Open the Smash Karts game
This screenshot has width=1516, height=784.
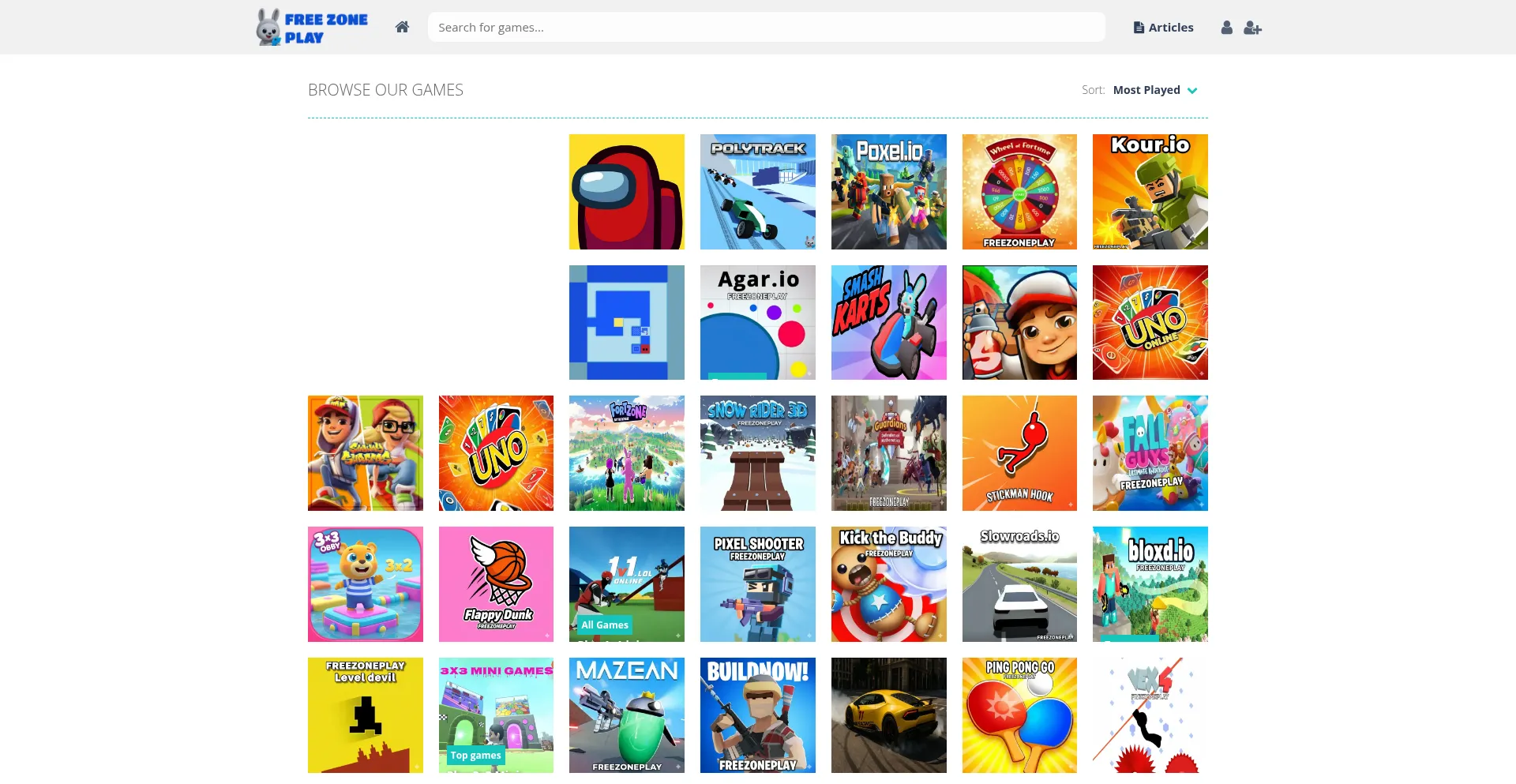point(889,323)
